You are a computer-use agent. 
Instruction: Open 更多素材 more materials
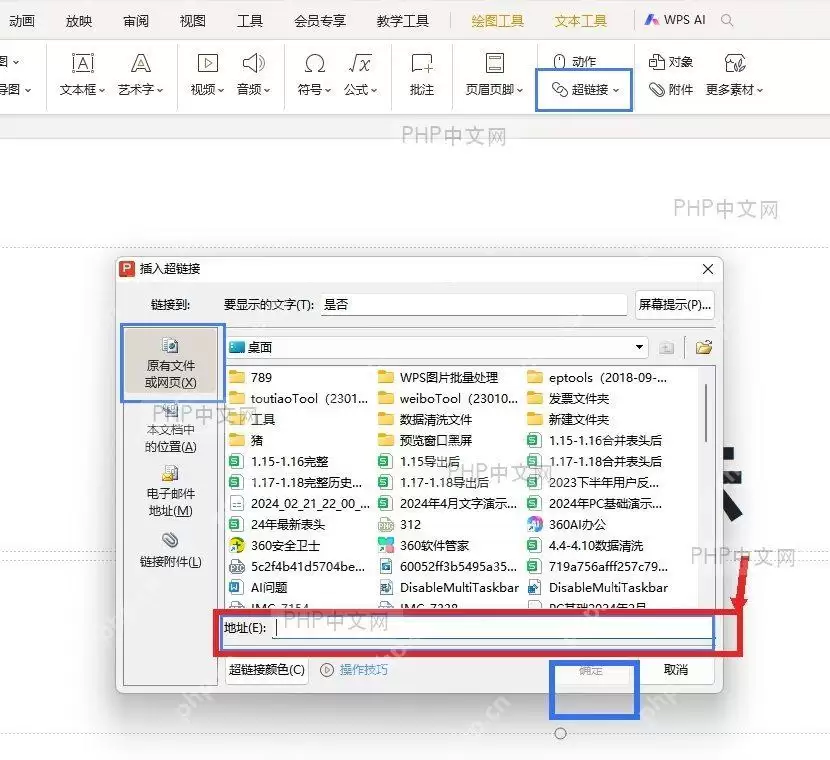tap(734, 75)
